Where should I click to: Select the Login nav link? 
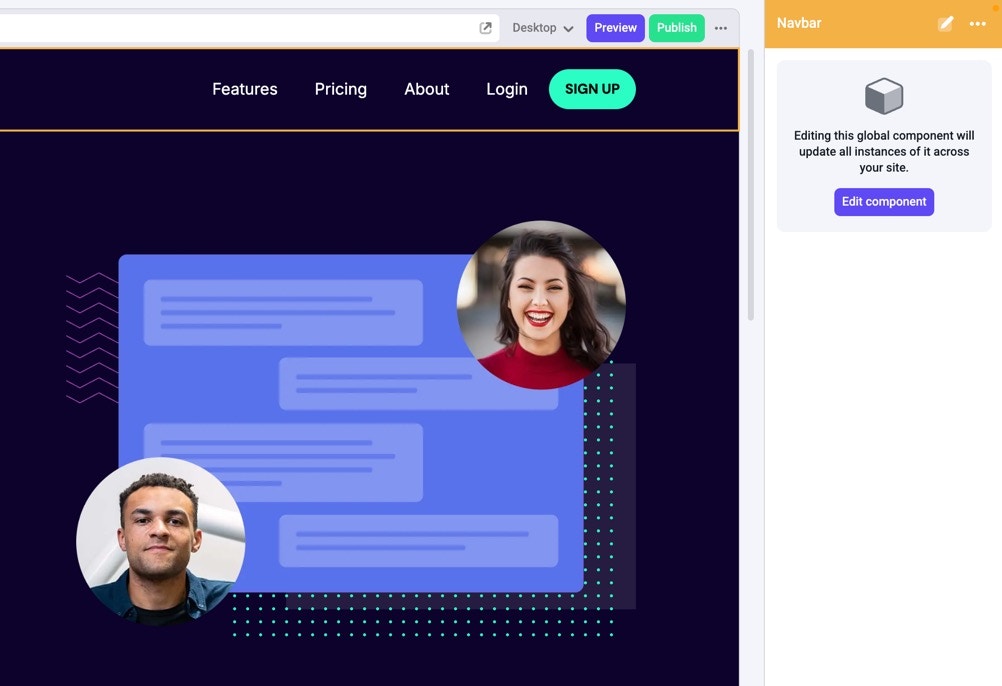tap(507, 89)
